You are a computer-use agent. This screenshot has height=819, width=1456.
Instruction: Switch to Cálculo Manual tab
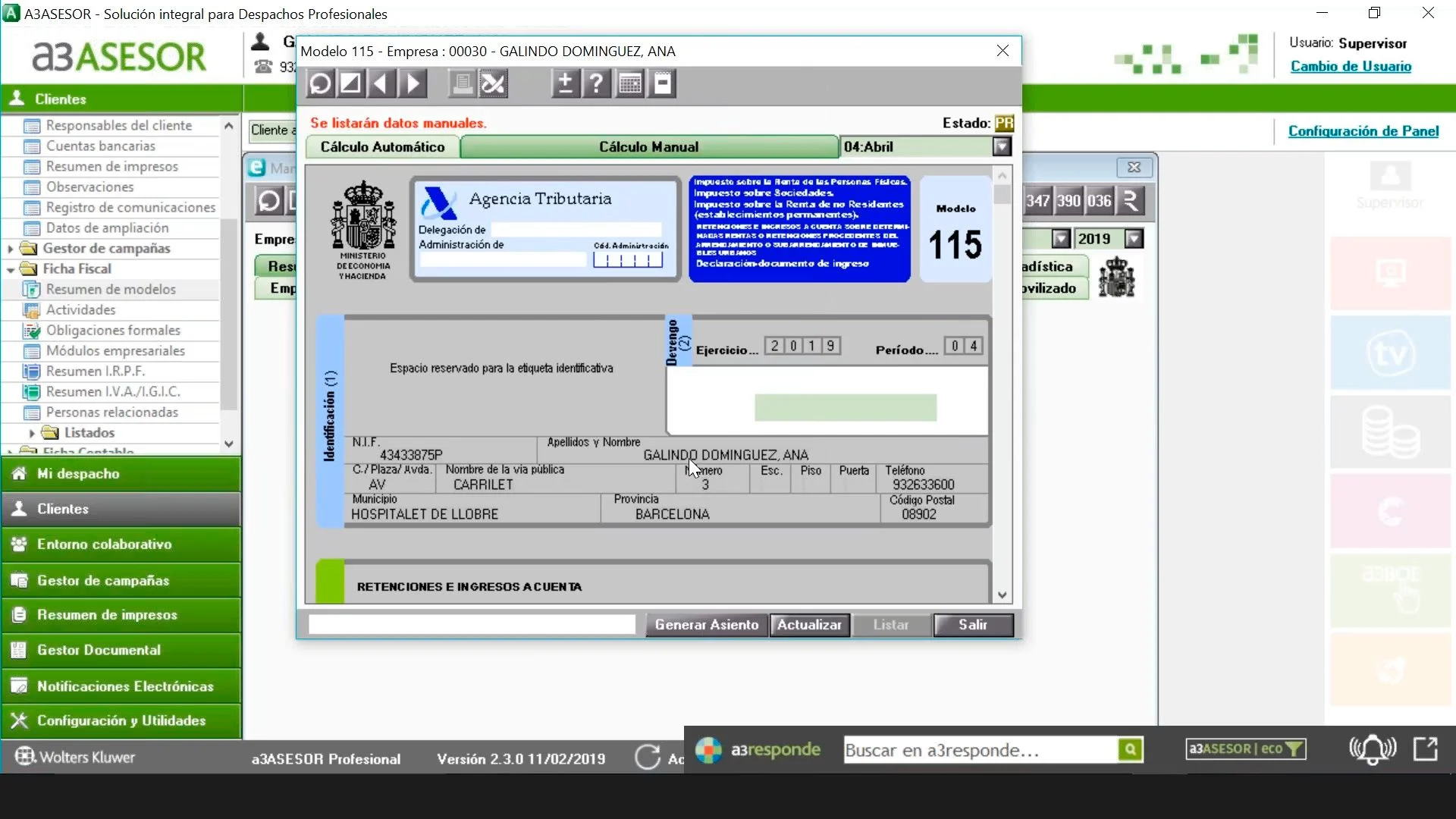coord(649,147)
